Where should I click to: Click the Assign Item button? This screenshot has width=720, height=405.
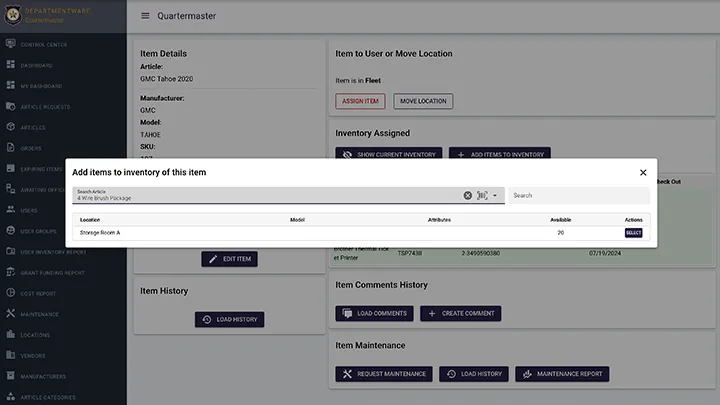click(360, 101)
